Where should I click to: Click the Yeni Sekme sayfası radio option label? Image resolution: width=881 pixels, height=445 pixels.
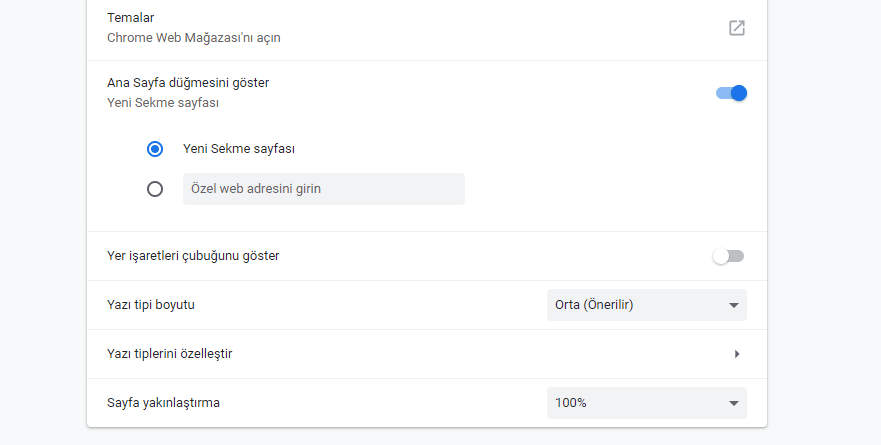[239, 149]
